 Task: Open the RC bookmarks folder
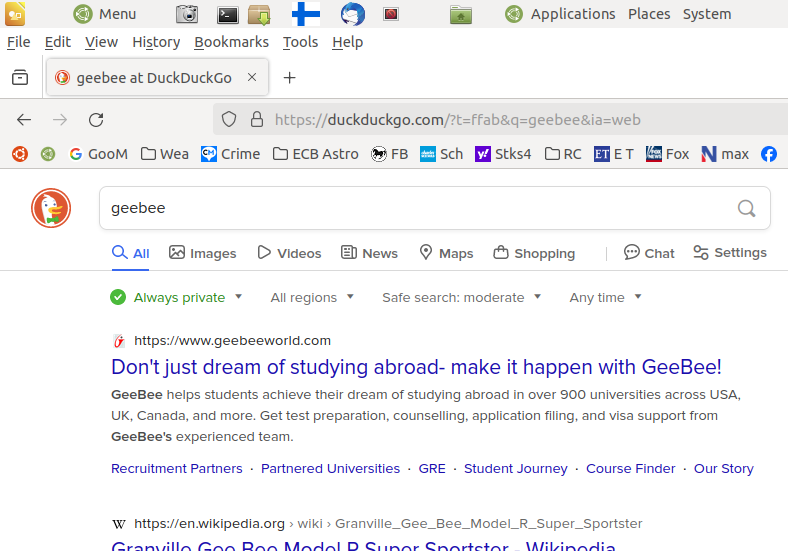[x=563, y=154]
